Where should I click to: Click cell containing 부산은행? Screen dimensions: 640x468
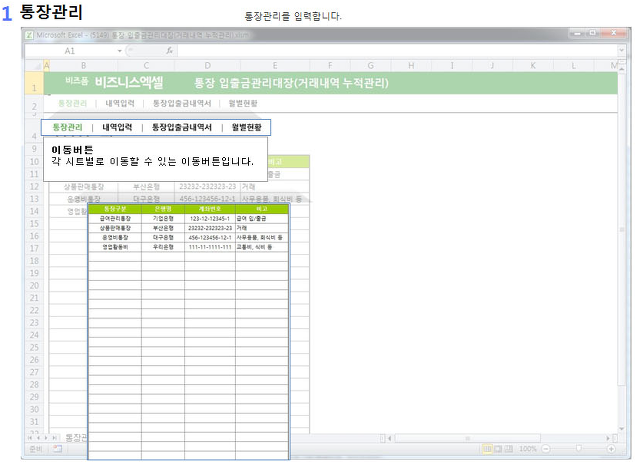tap(146, 186)
